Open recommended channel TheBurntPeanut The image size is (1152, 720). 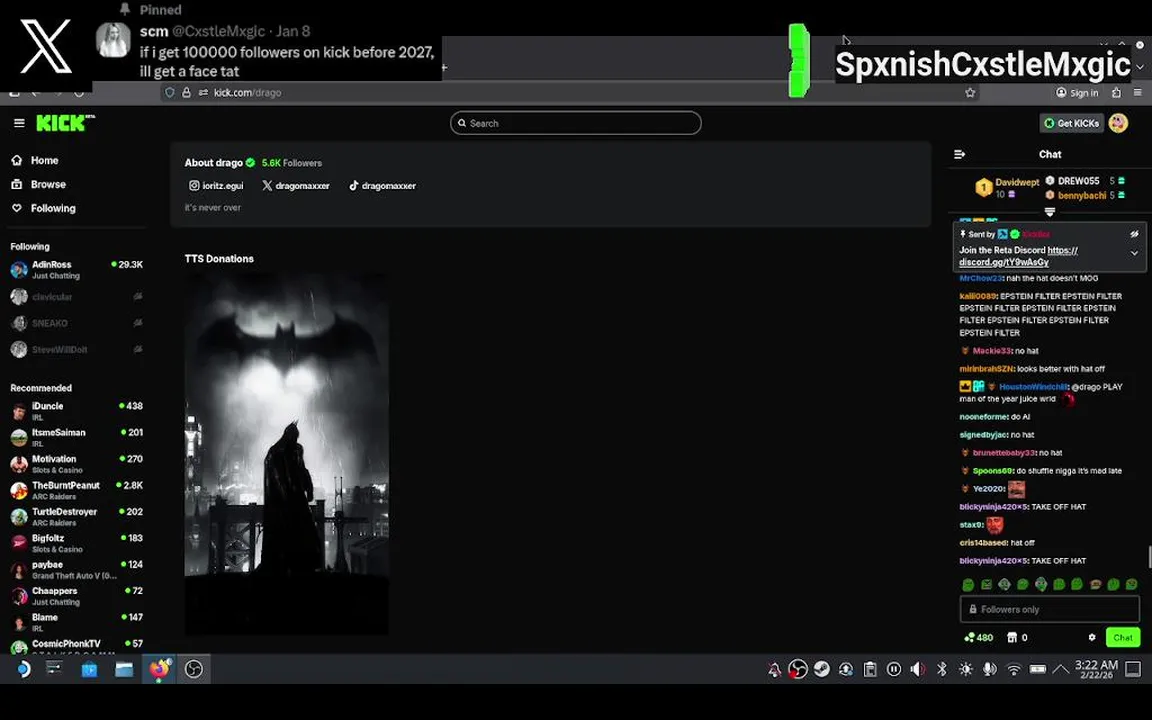(76, 490)
